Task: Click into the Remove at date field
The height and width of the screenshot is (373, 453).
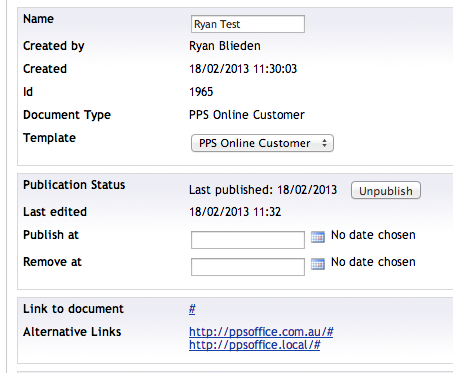Action: pos(248,267)
